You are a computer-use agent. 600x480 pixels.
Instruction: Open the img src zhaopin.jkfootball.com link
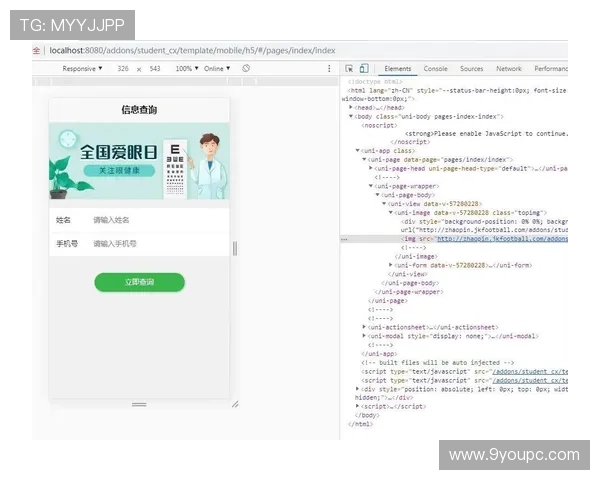pos(502,239)
